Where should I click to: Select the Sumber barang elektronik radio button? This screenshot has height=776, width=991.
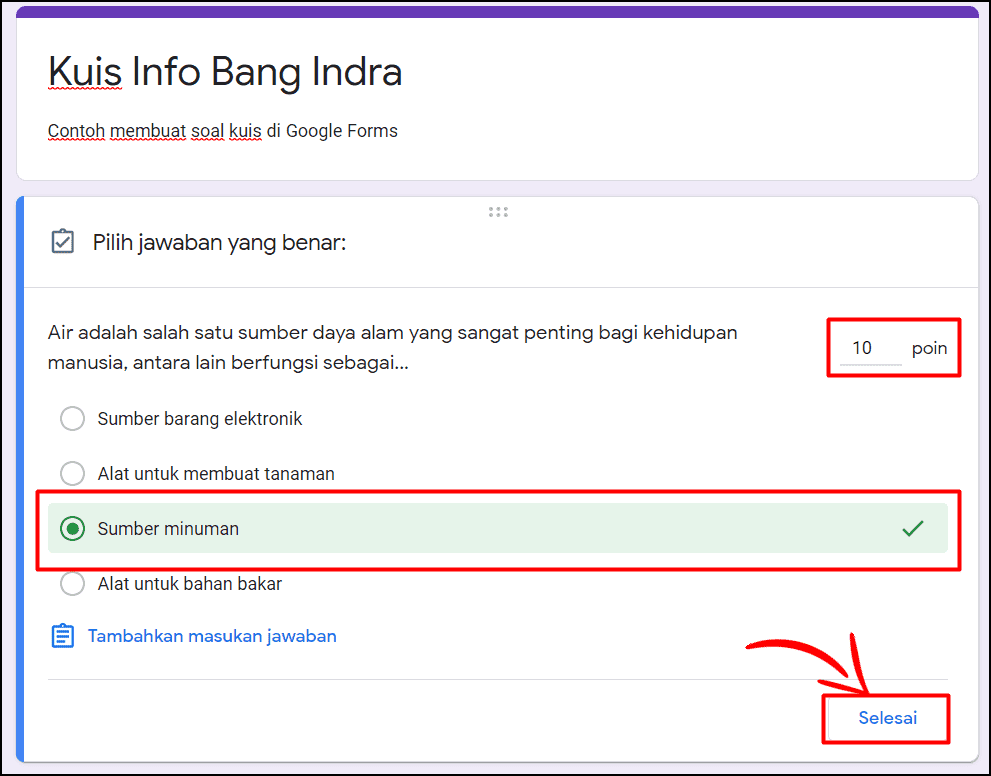[72, 418]
